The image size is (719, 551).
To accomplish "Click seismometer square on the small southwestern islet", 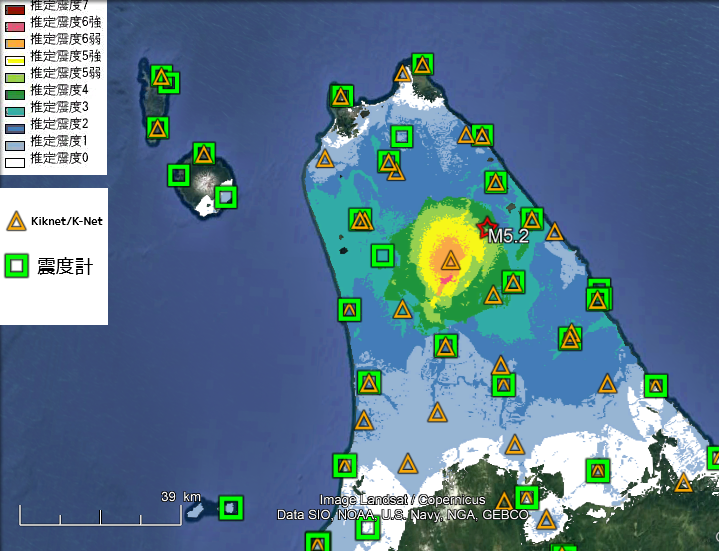I will pos(231,508).
